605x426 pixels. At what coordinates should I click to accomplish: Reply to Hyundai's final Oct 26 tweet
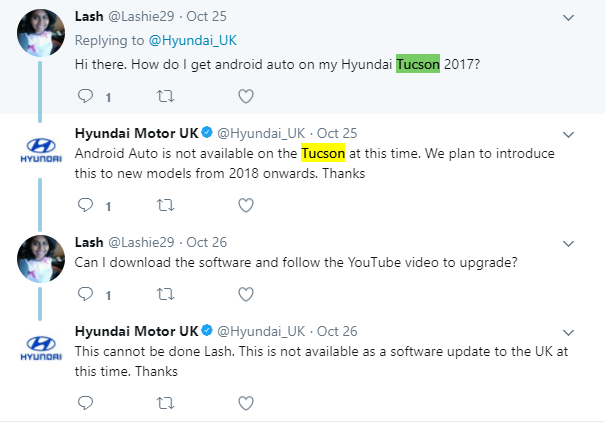click(x=85, y=402)
